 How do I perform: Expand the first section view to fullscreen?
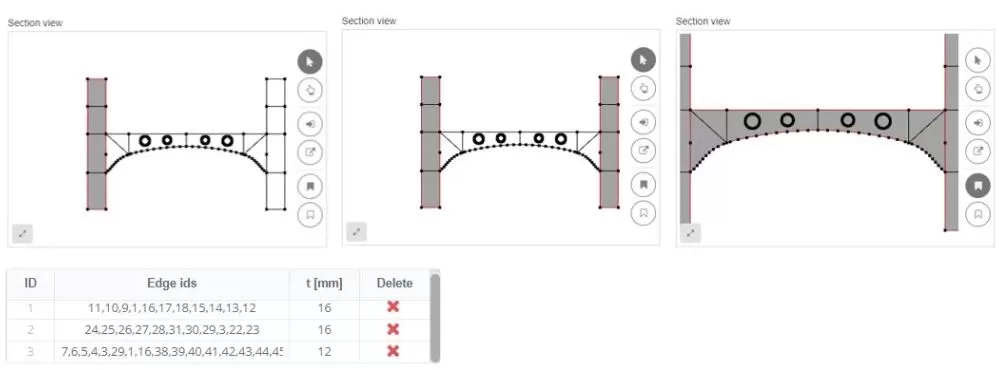click(23, 234)
